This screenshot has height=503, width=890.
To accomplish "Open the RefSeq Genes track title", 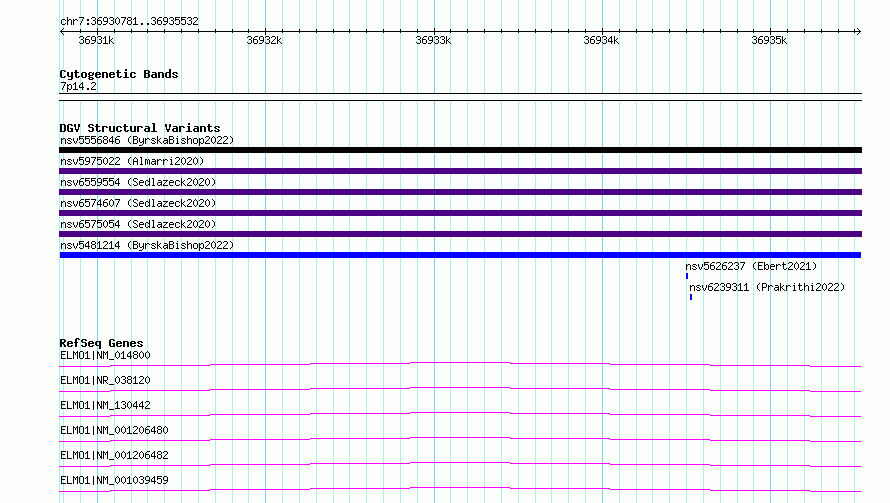I will click(x=101, y=343).
